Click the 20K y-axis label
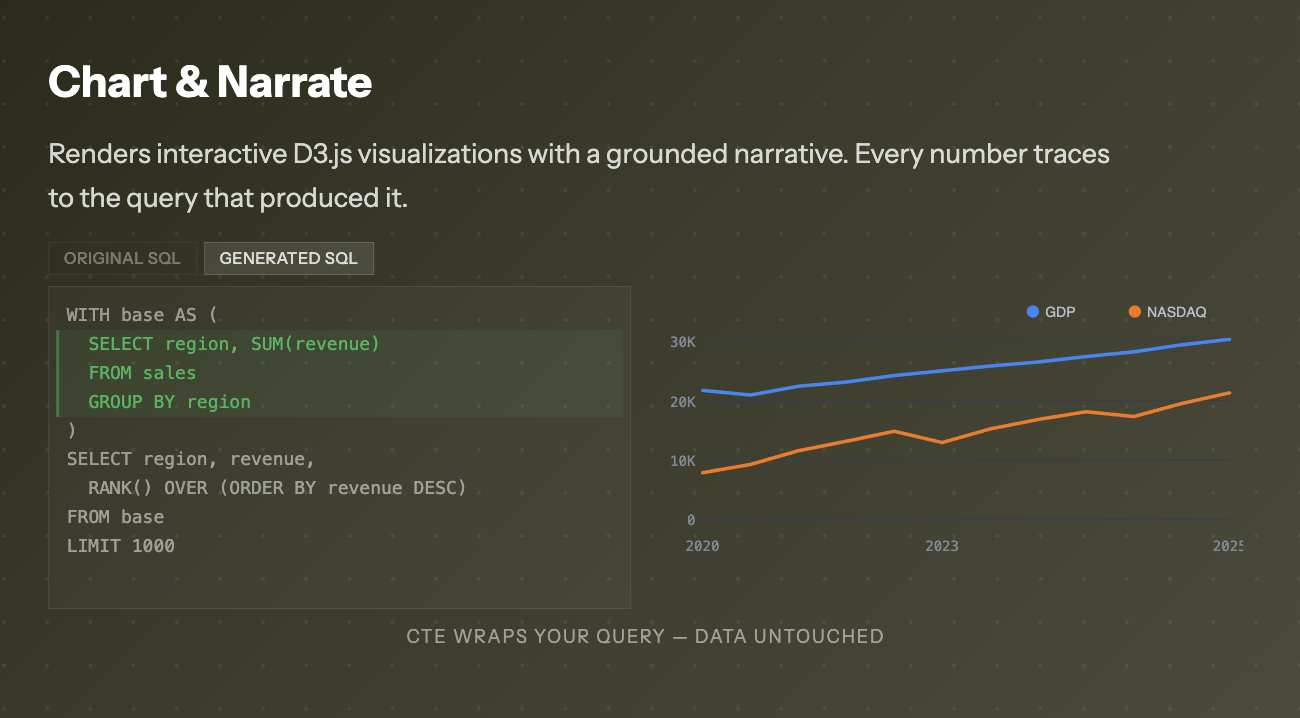 click(682, 402)
